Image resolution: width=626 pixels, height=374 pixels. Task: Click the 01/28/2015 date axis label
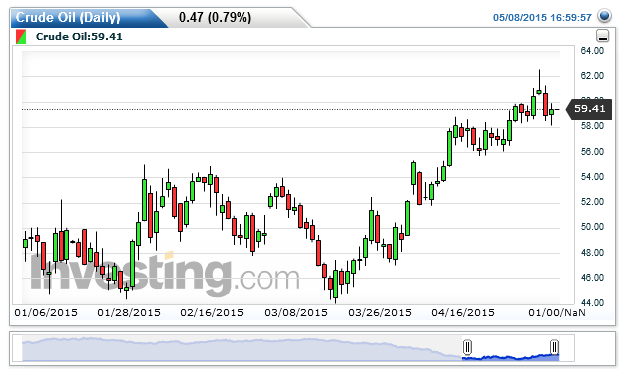(129, 313)
